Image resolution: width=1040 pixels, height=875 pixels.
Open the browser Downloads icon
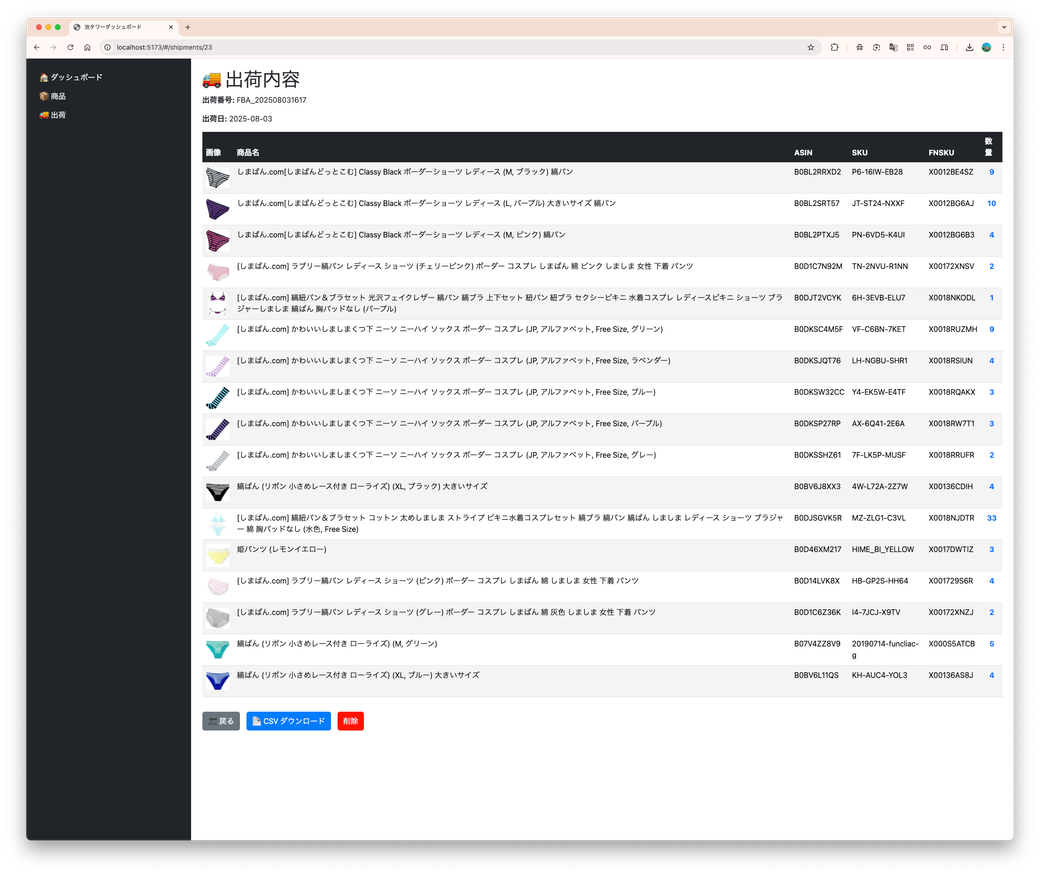point(969,47)
